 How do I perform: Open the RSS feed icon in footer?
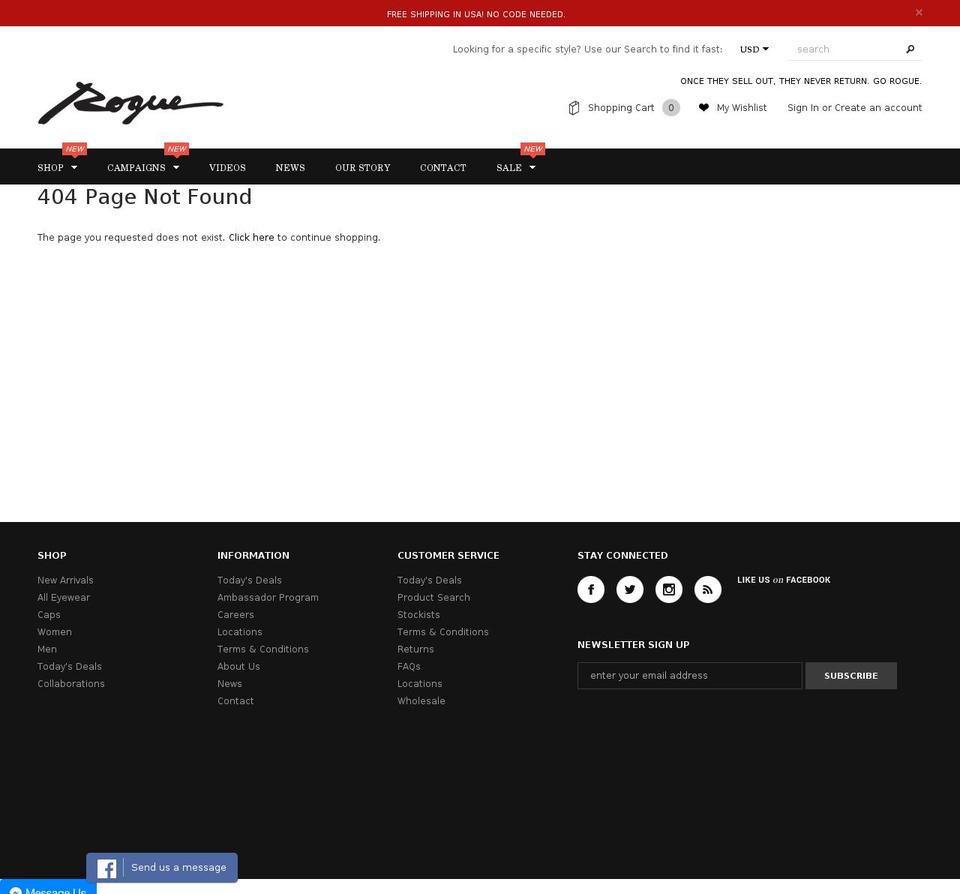click(708, 589)
